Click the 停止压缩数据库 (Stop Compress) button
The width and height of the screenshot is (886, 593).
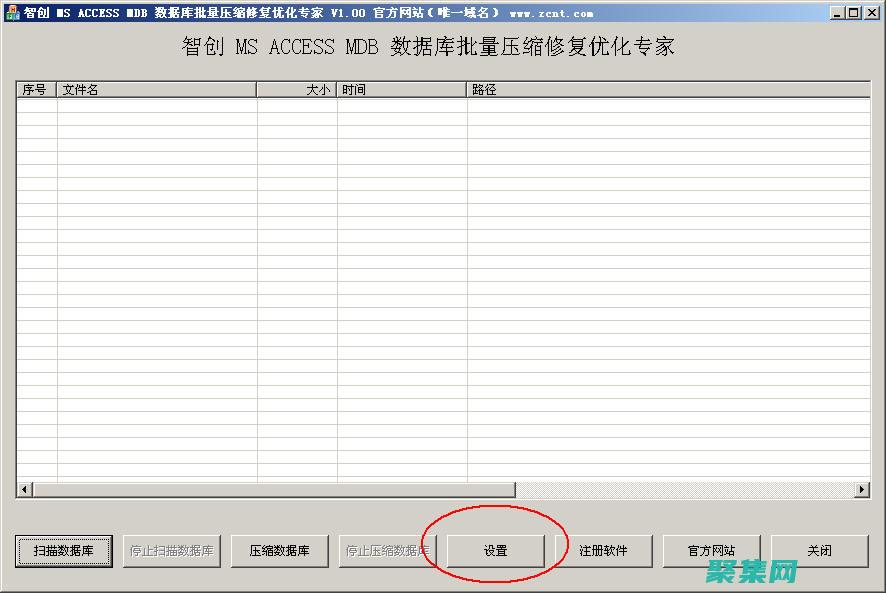coord(388,550)
